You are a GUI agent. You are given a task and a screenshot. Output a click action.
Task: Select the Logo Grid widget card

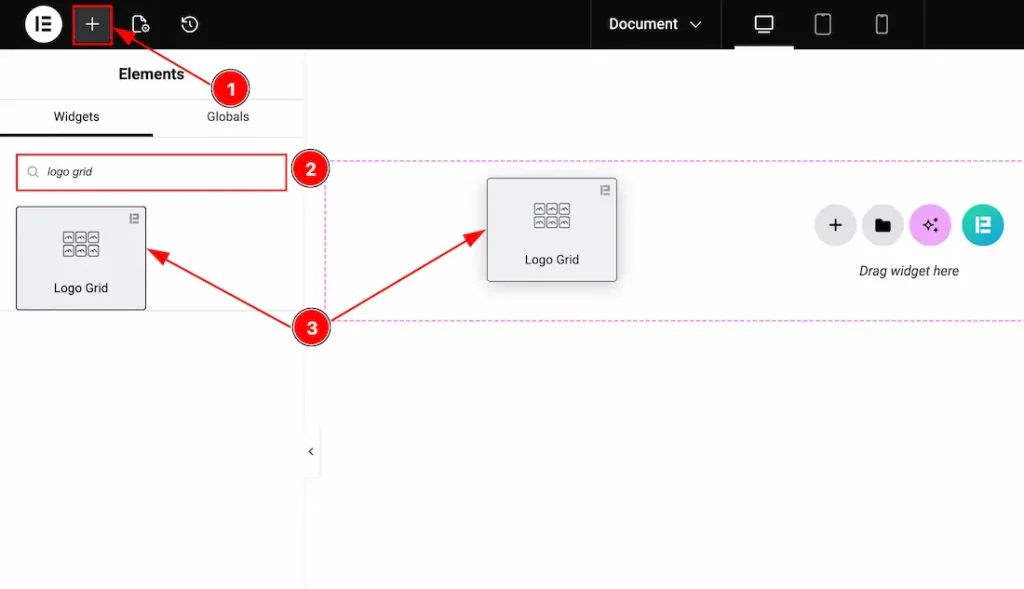pyautogui.click(x=80, y=257)
